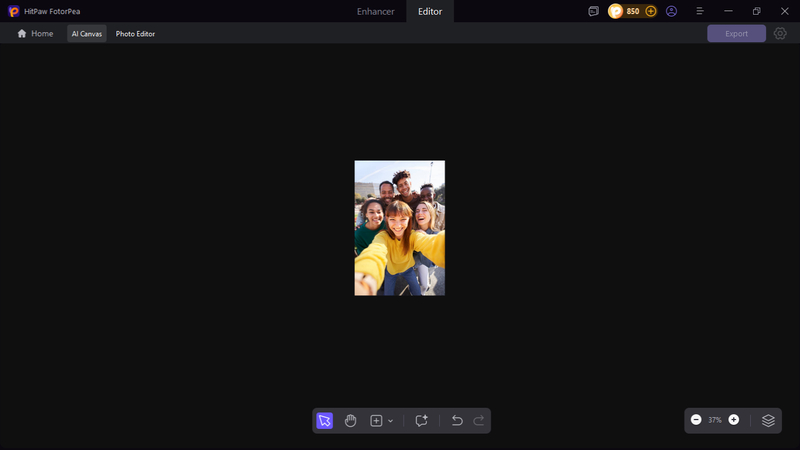Open the AI chat sparkle tool
The height and width of the screenshot is (450, 800).
pyautogui.click(x=421, y=420)
